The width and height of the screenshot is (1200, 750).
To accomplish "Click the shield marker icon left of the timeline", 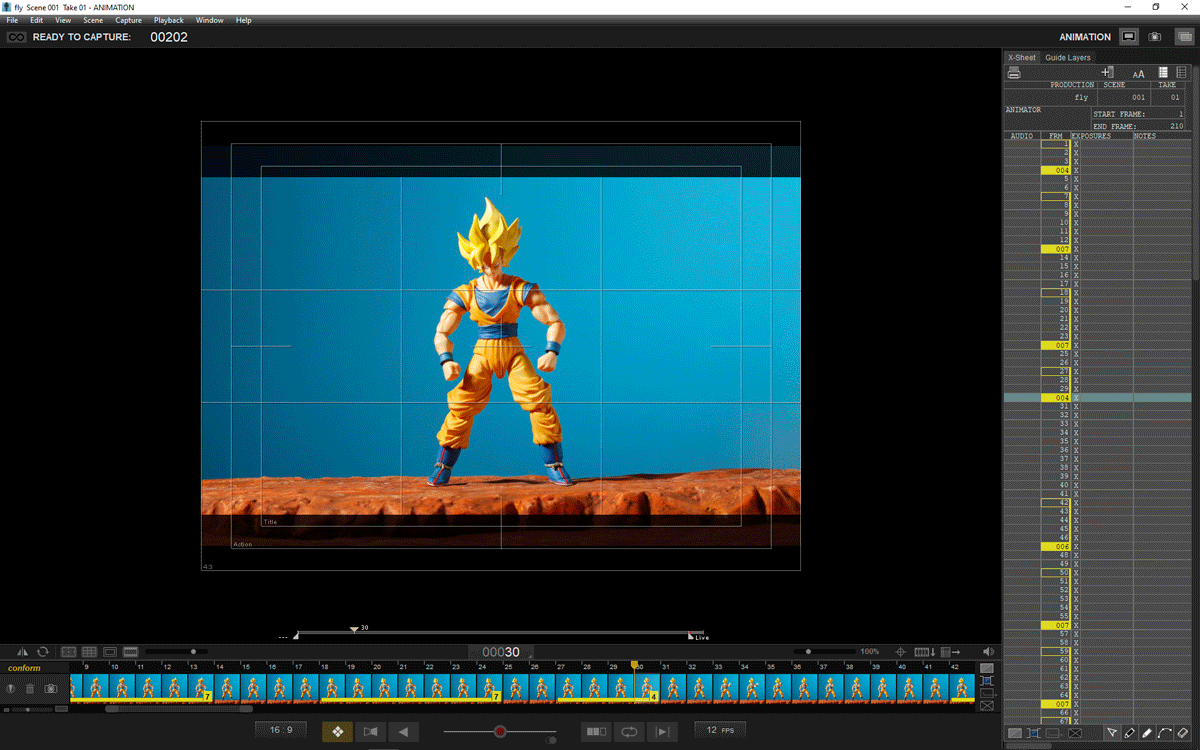I will click(x=10, y=689).
